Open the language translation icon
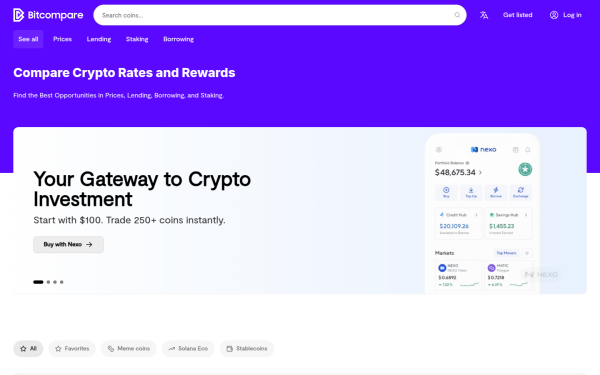 click(x=484, y=15)
